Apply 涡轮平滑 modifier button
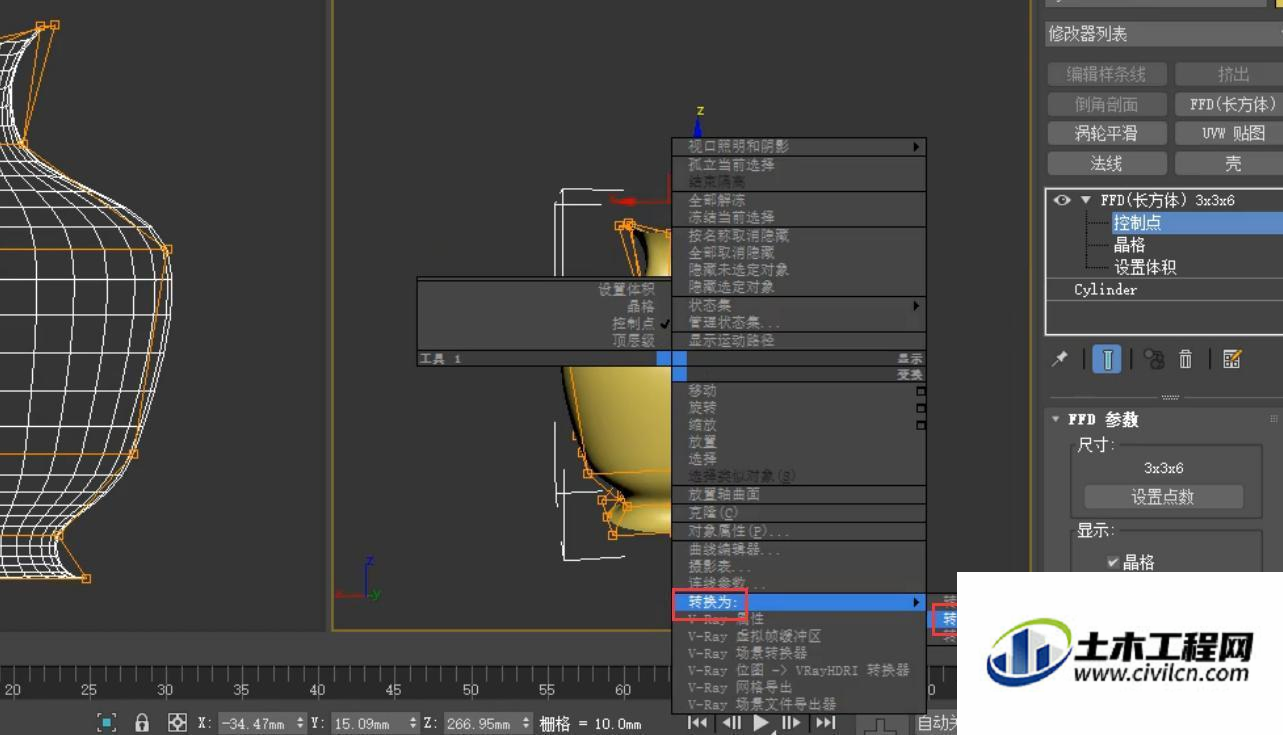 [x=1106, y=133]
